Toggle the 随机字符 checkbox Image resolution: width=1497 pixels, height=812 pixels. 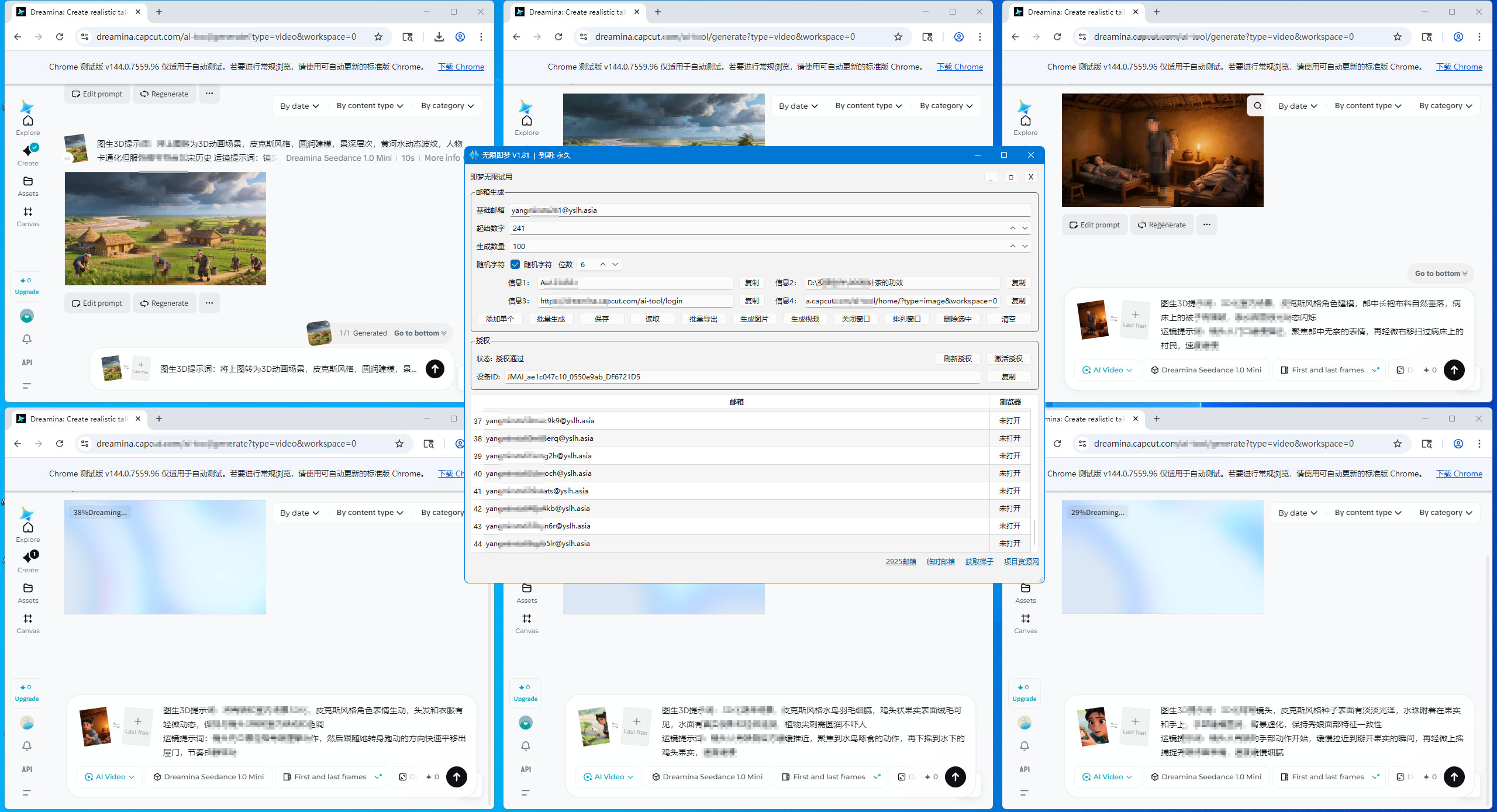515,264
